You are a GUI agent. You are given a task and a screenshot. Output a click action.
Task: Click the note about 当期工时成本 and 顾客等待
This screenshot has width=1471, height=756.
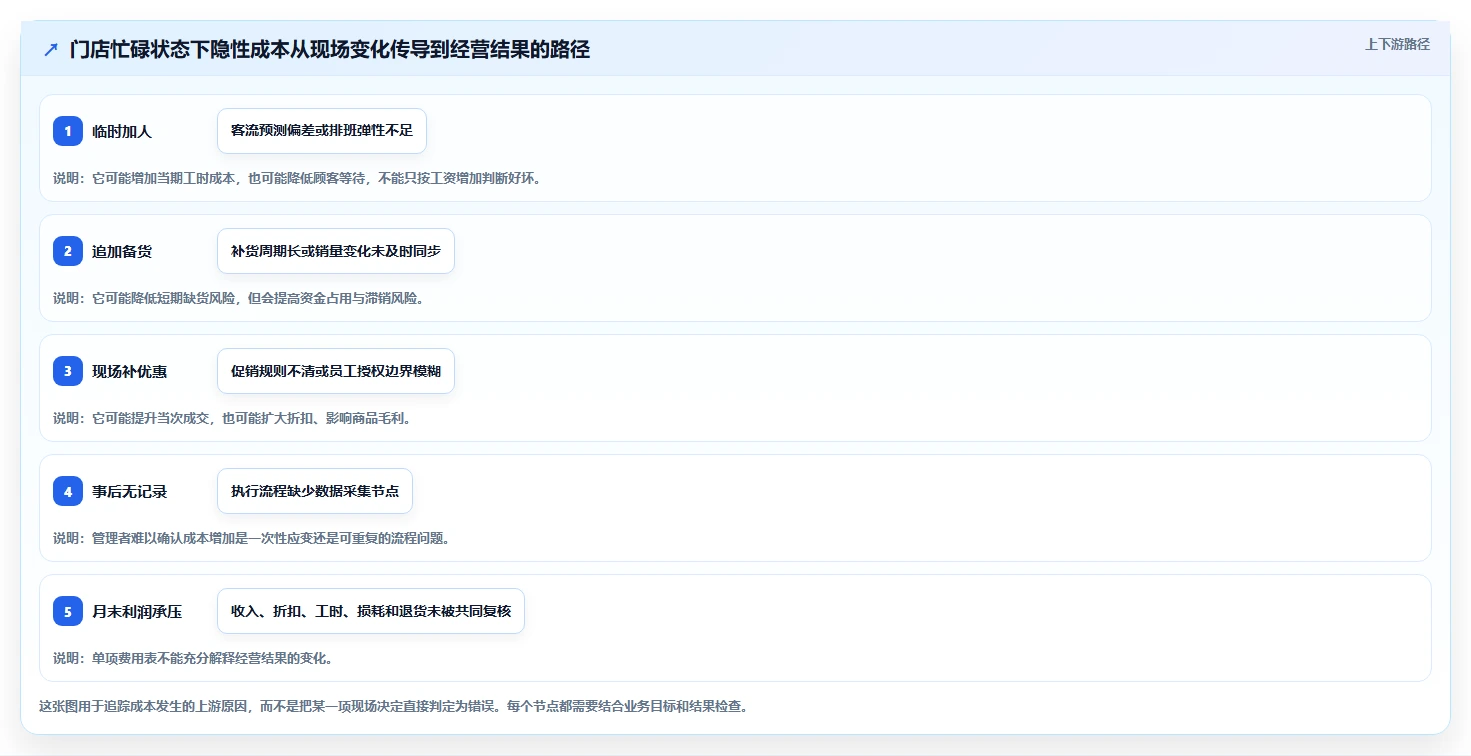[x=297, y=178]
